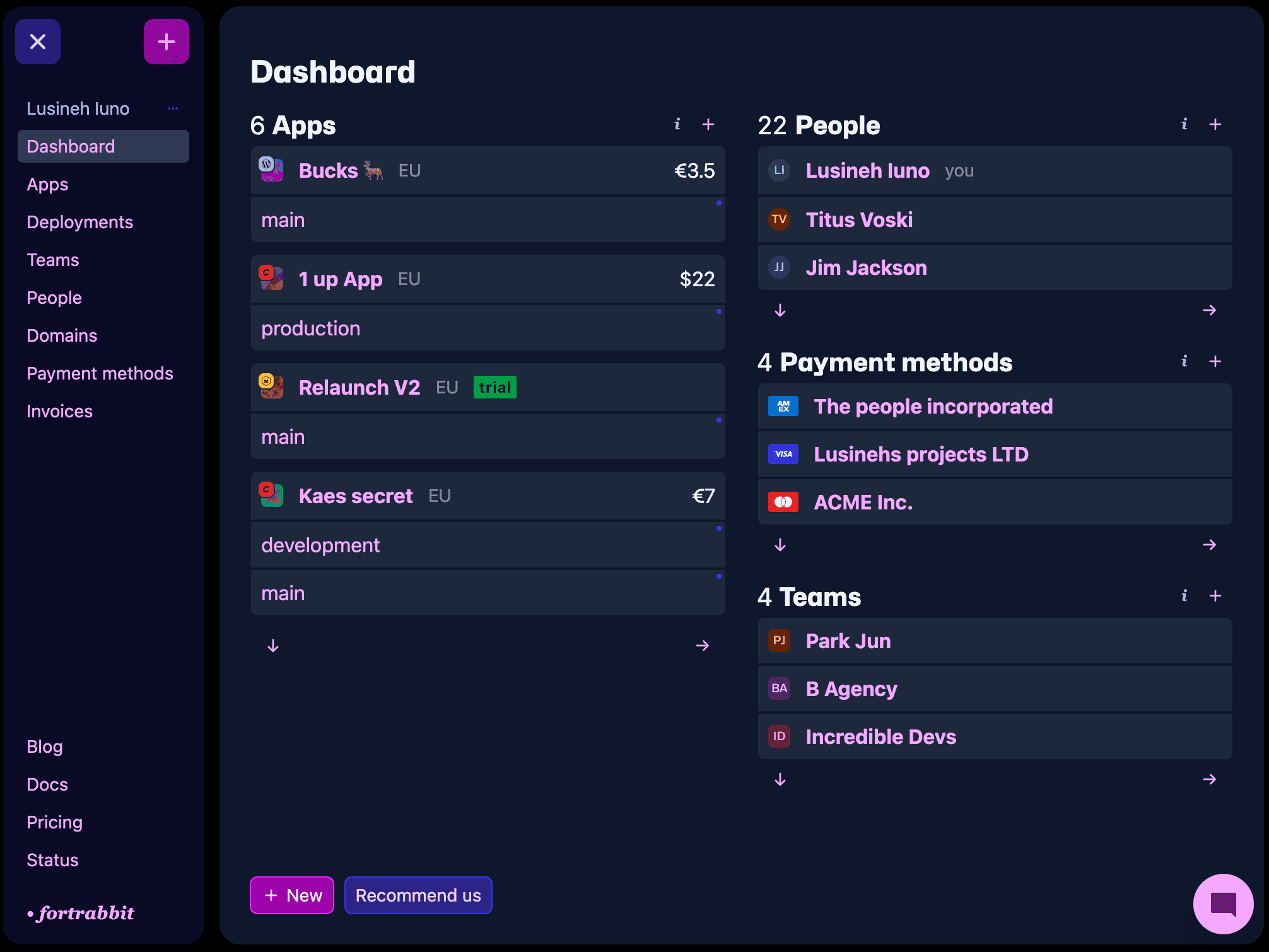Screen dimensions: 1269x952
Task: Close the sidebar with the X button
Action: coord(38,42)
